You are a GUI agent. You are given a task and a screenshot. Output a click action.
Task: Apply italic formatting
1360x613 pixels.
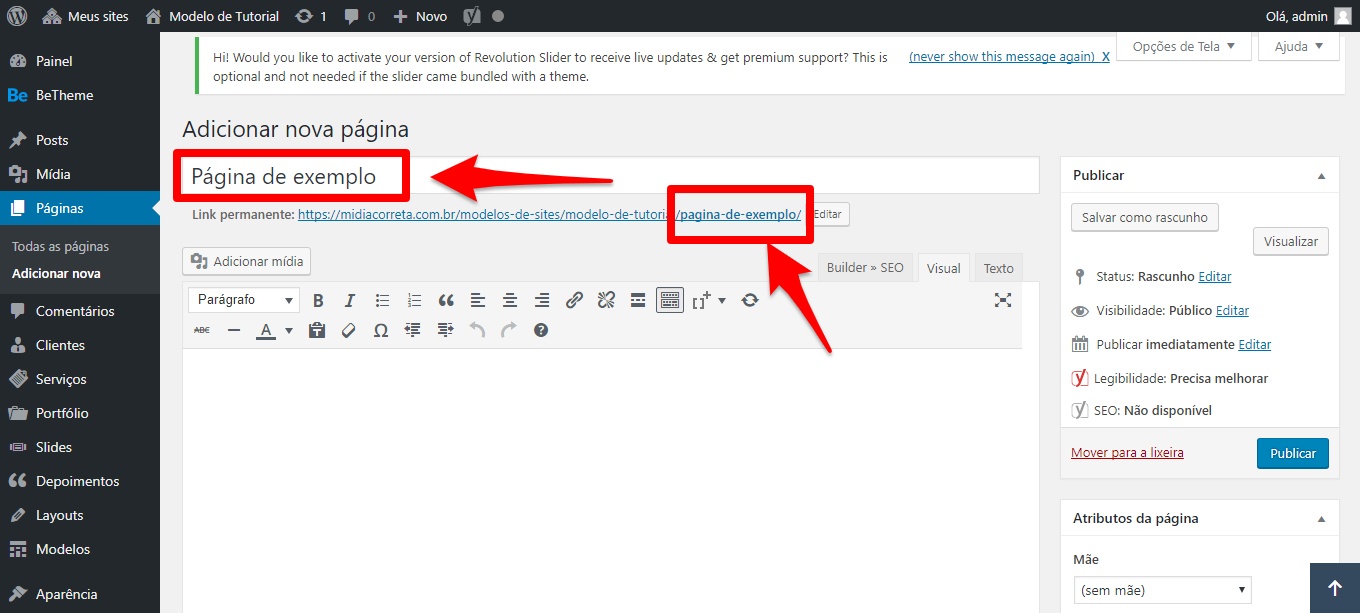[350, 300]
